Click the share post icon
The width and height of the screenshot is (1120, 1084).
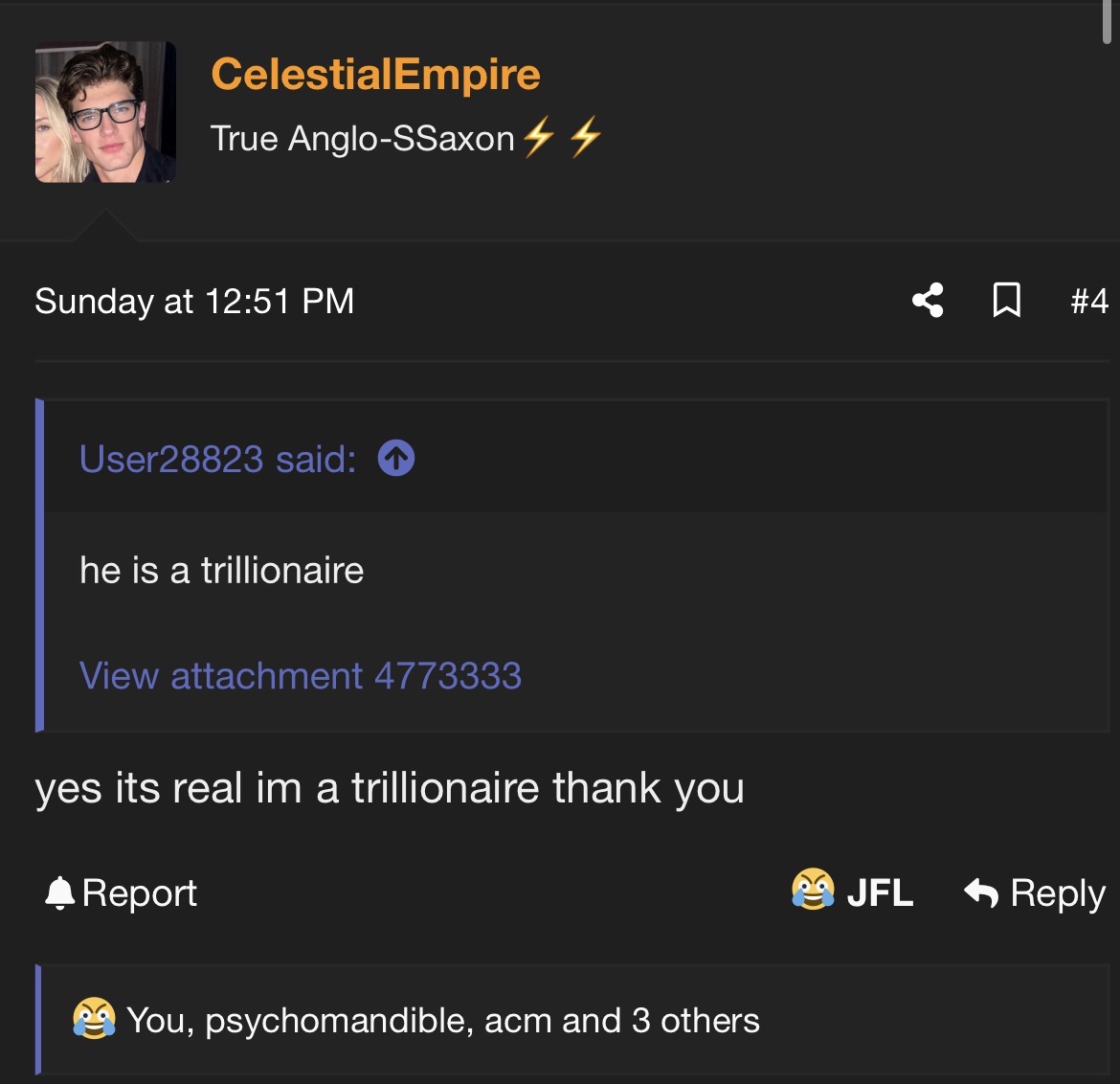point(928,301)
